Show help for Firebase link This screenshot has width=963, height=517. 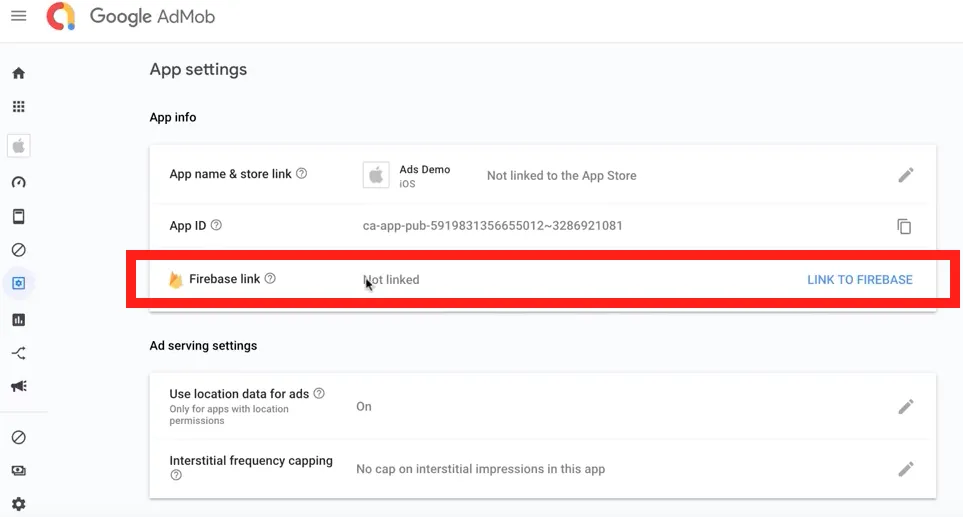point(270,279)
